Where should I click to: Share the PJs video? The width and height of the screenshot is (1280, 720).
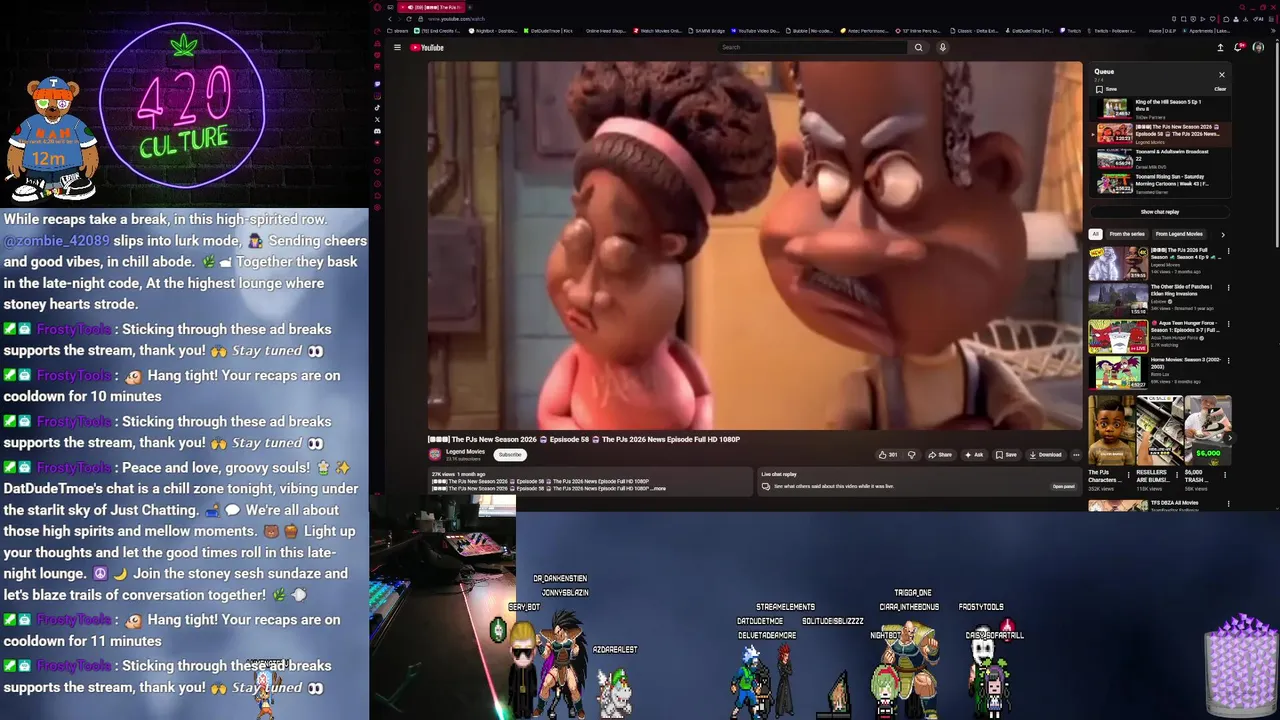(x=940, y=455)
